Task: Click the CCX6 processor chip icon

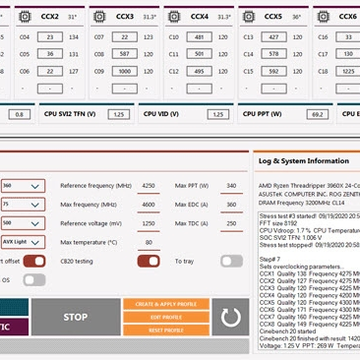Action: point(323,16)
